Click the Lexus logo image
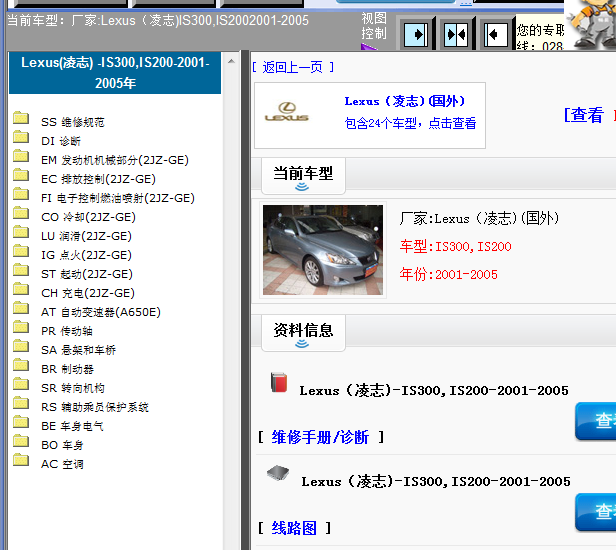Image resolution: width=616 pixels, height=550 pixels. click(x=287, y=112)
